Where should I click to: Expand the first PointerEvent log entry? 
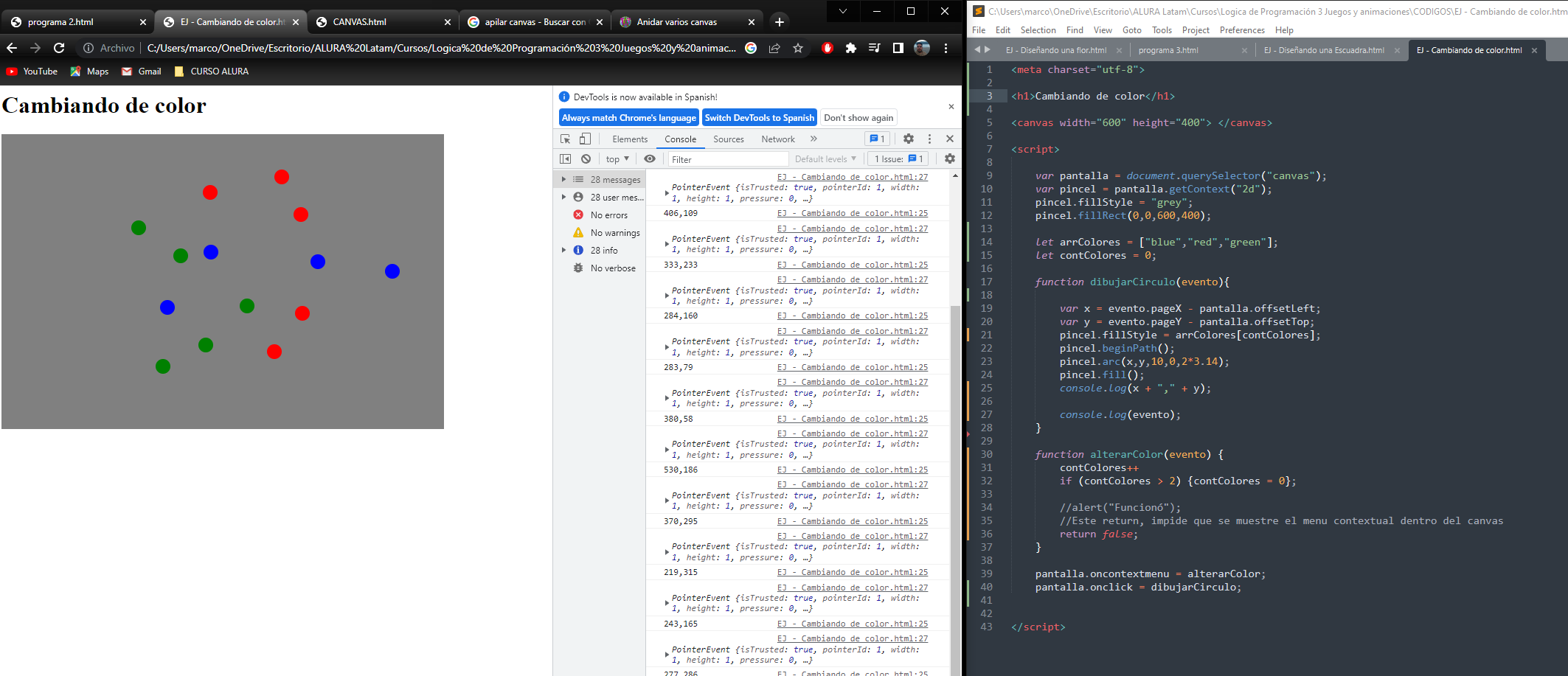[x=667, y=193]
